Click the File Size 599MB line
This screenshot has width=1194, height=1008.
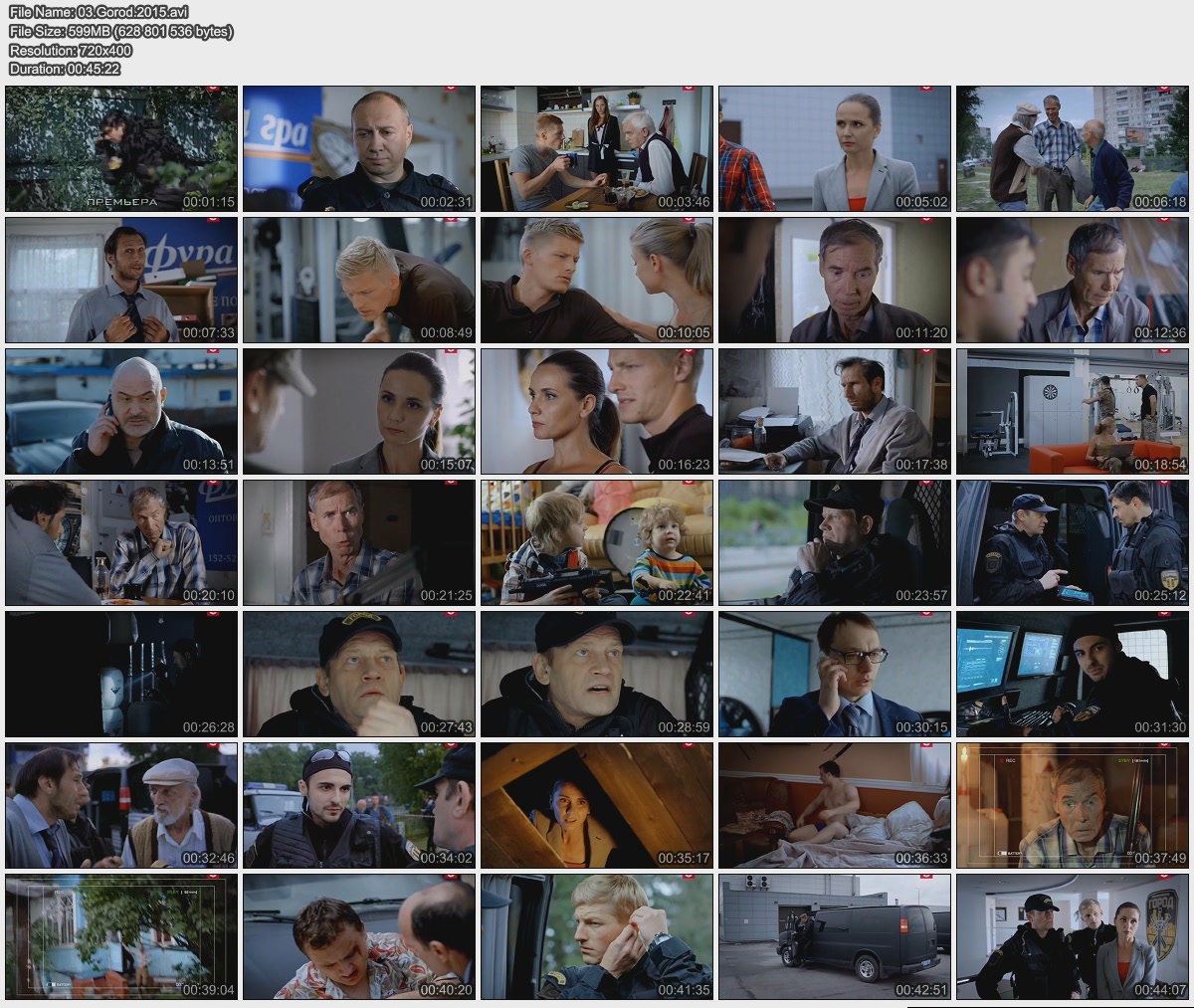120,31
